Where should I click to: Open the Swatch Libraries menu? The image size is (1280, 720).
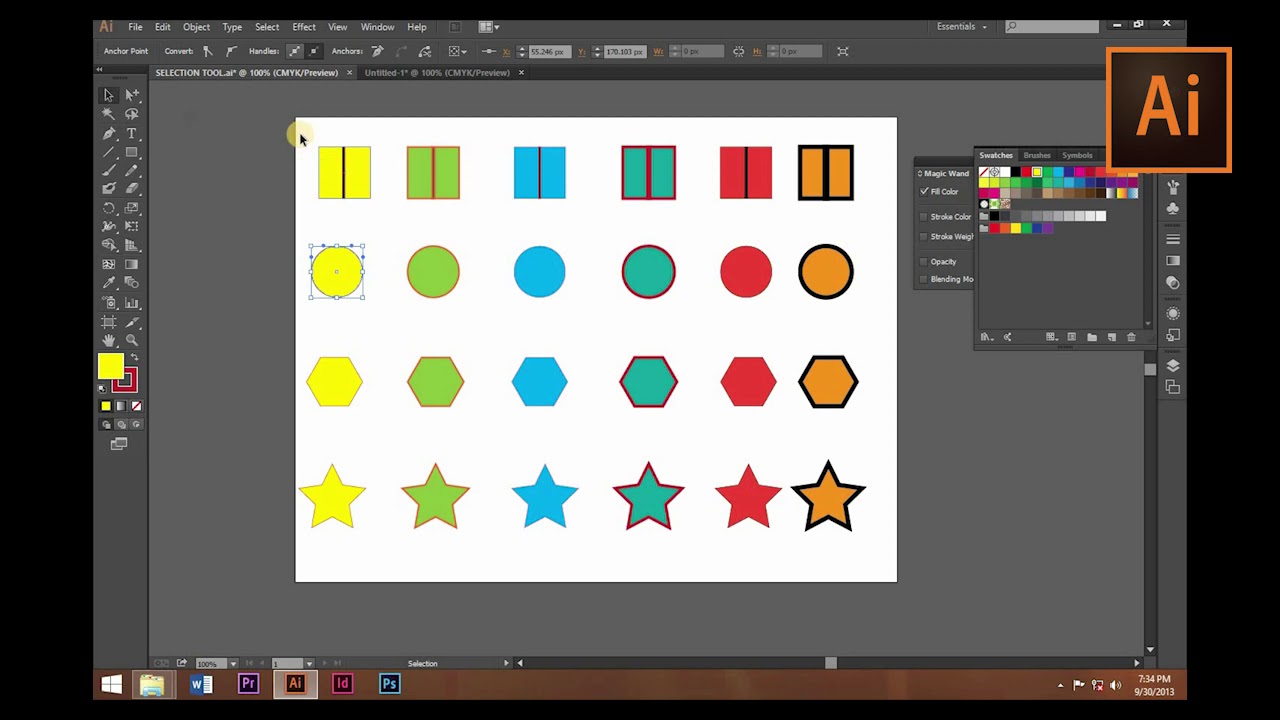pos(986,337)
